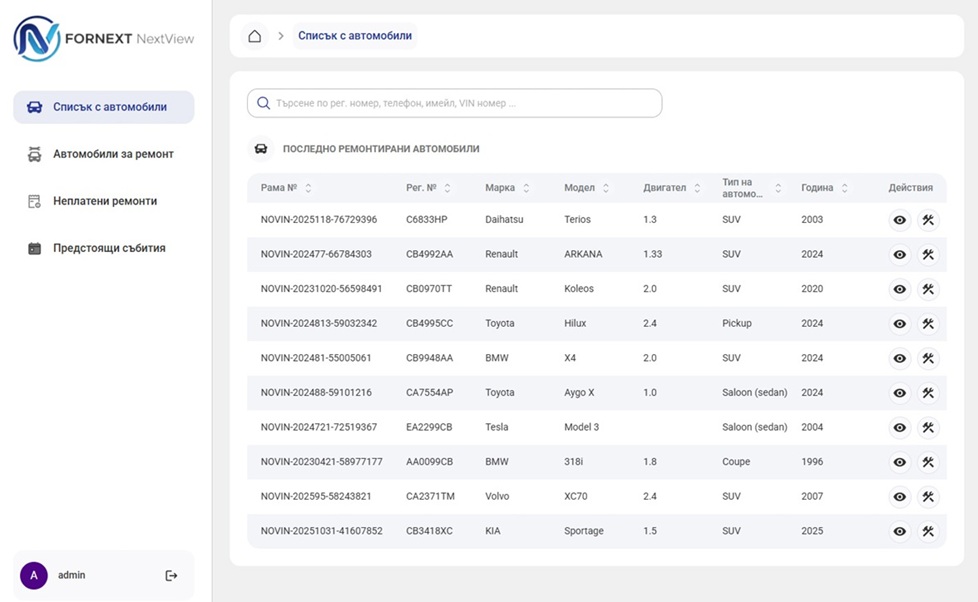Click registration number CB4995CC

429,324
